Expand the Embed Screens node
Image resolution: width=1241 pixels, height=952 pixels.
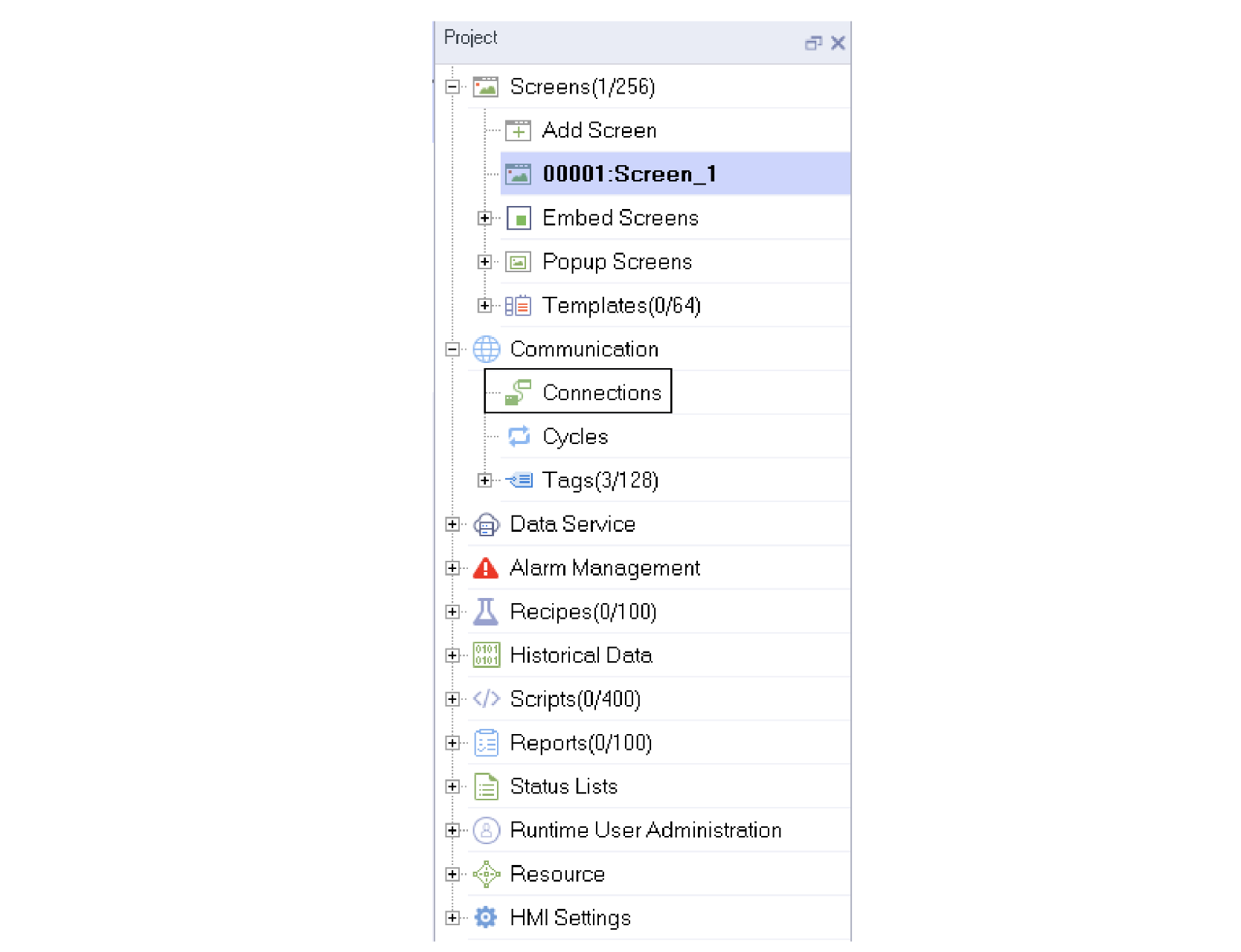click(485, 218)
